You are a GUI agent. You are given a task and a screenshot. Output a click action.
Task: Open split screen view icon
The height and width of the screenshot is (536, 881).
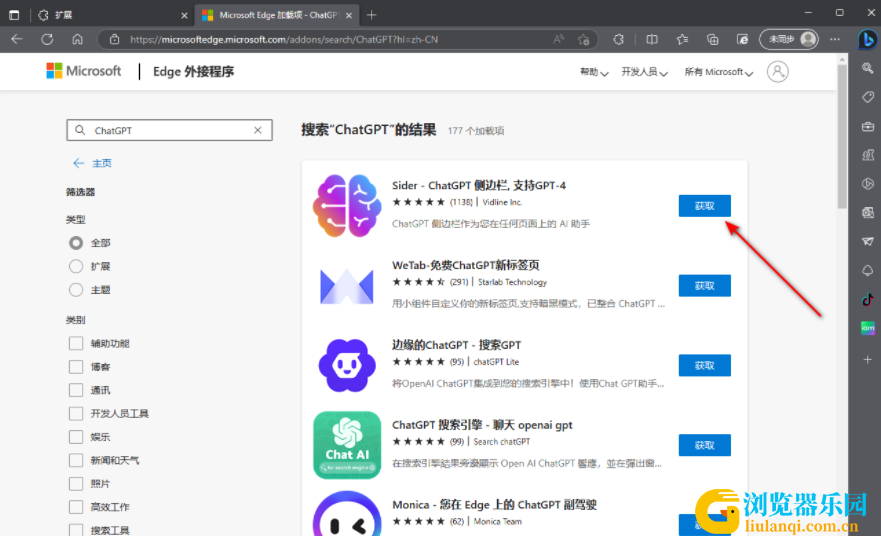(x=652, y=39)
